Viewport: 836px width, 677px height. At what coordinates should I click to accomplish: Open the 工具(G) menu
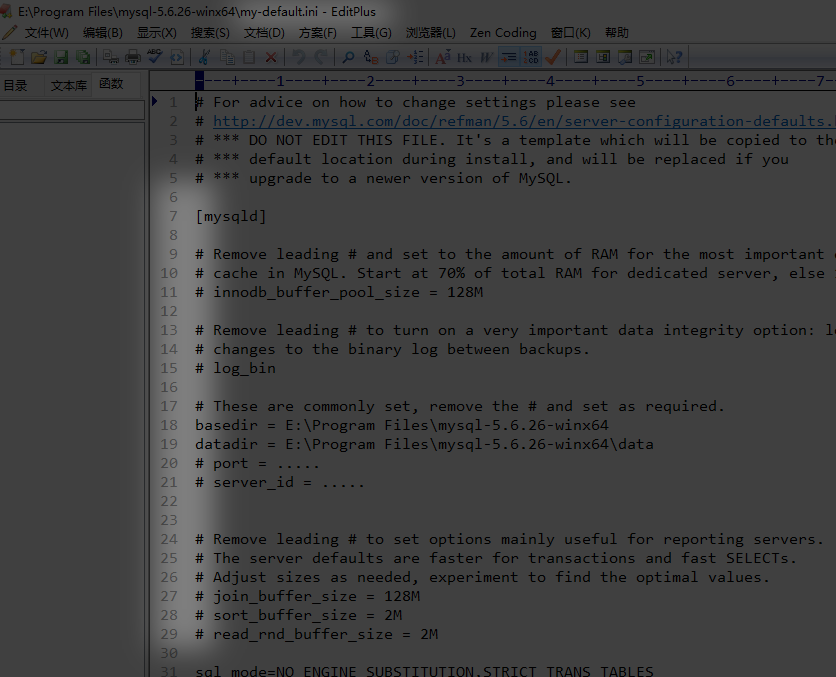[371, 33]
